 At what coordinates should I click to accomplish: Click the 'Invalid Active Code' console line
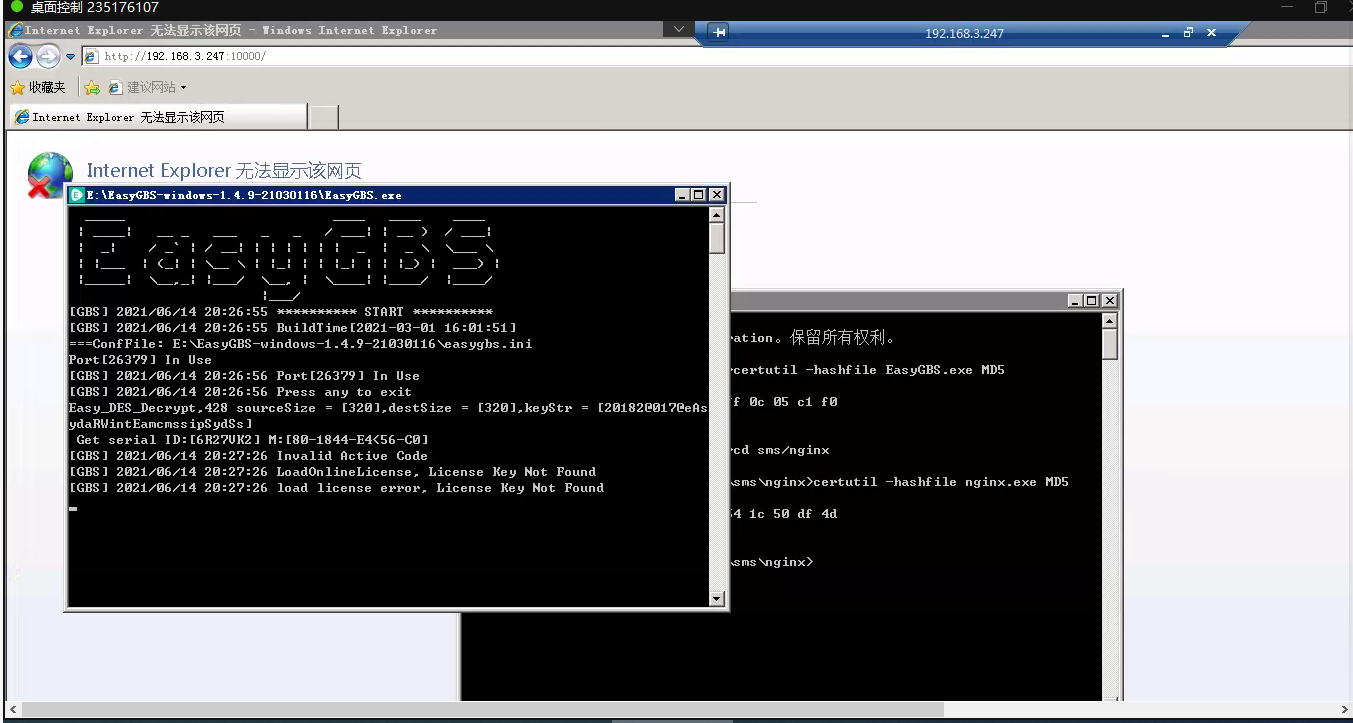248,456
